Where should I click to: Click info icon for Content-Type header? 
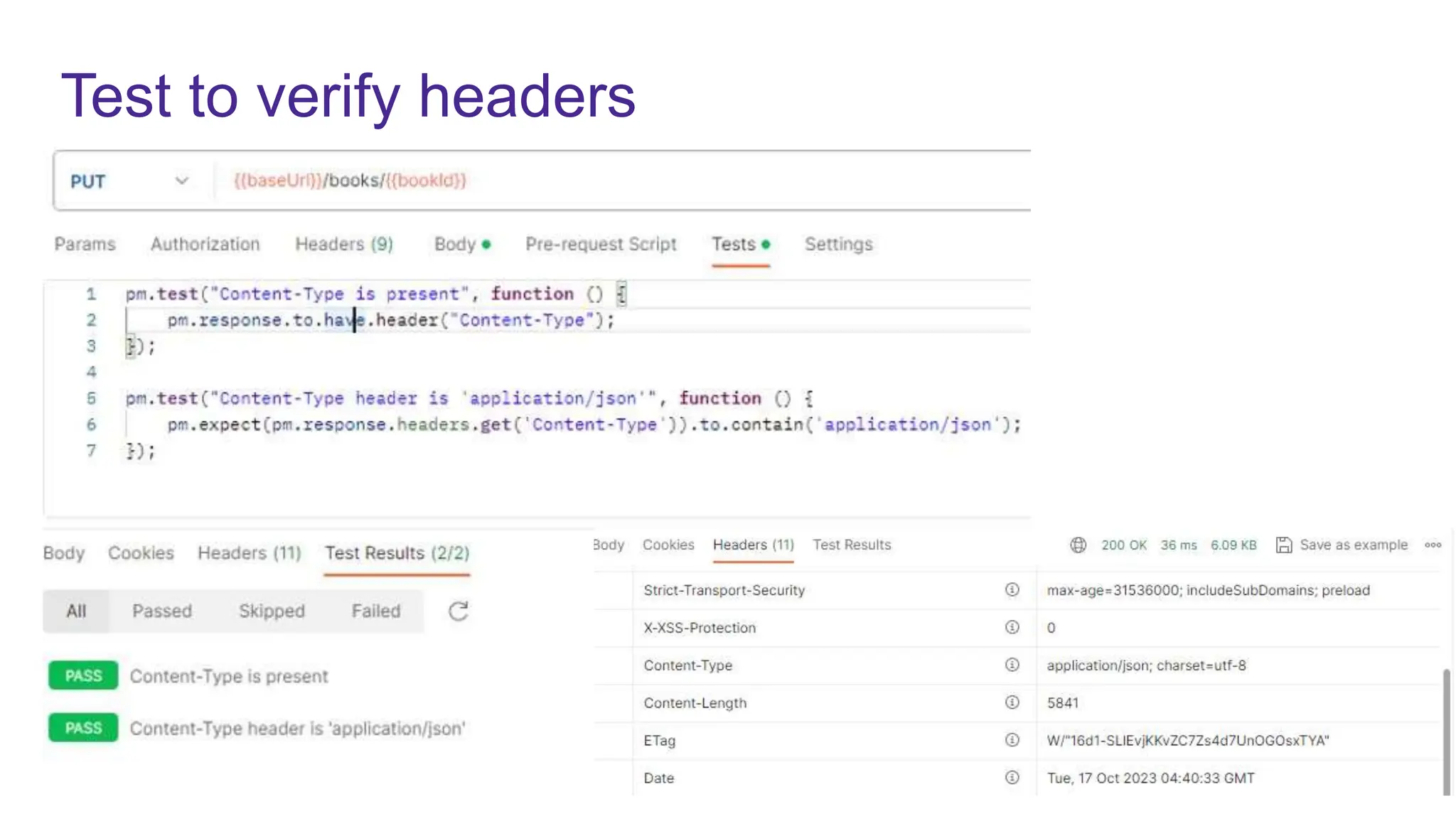pos(1012,665)
